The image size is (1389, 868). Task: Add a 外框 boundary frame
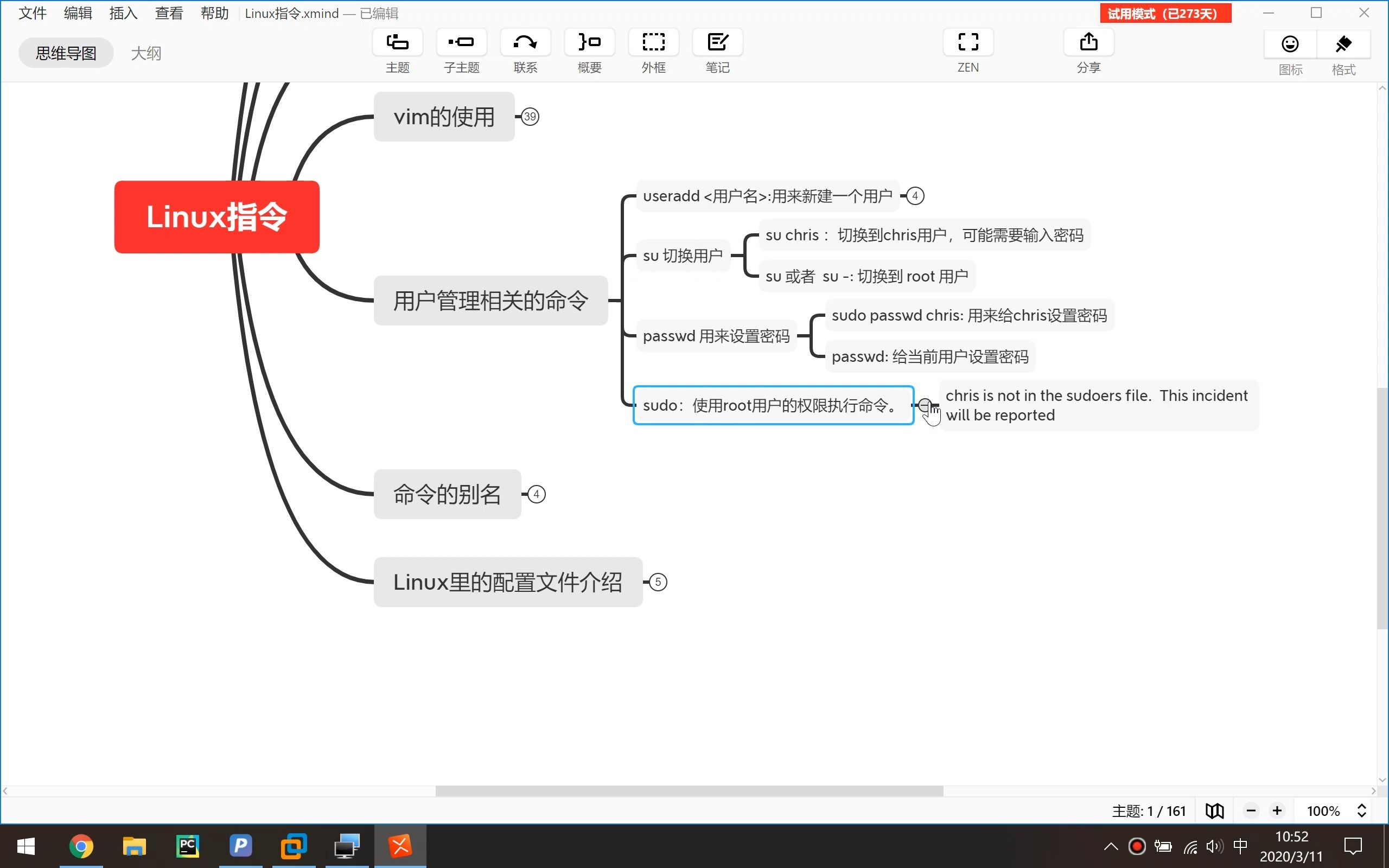pyautogui.click(x=653, y=42)
